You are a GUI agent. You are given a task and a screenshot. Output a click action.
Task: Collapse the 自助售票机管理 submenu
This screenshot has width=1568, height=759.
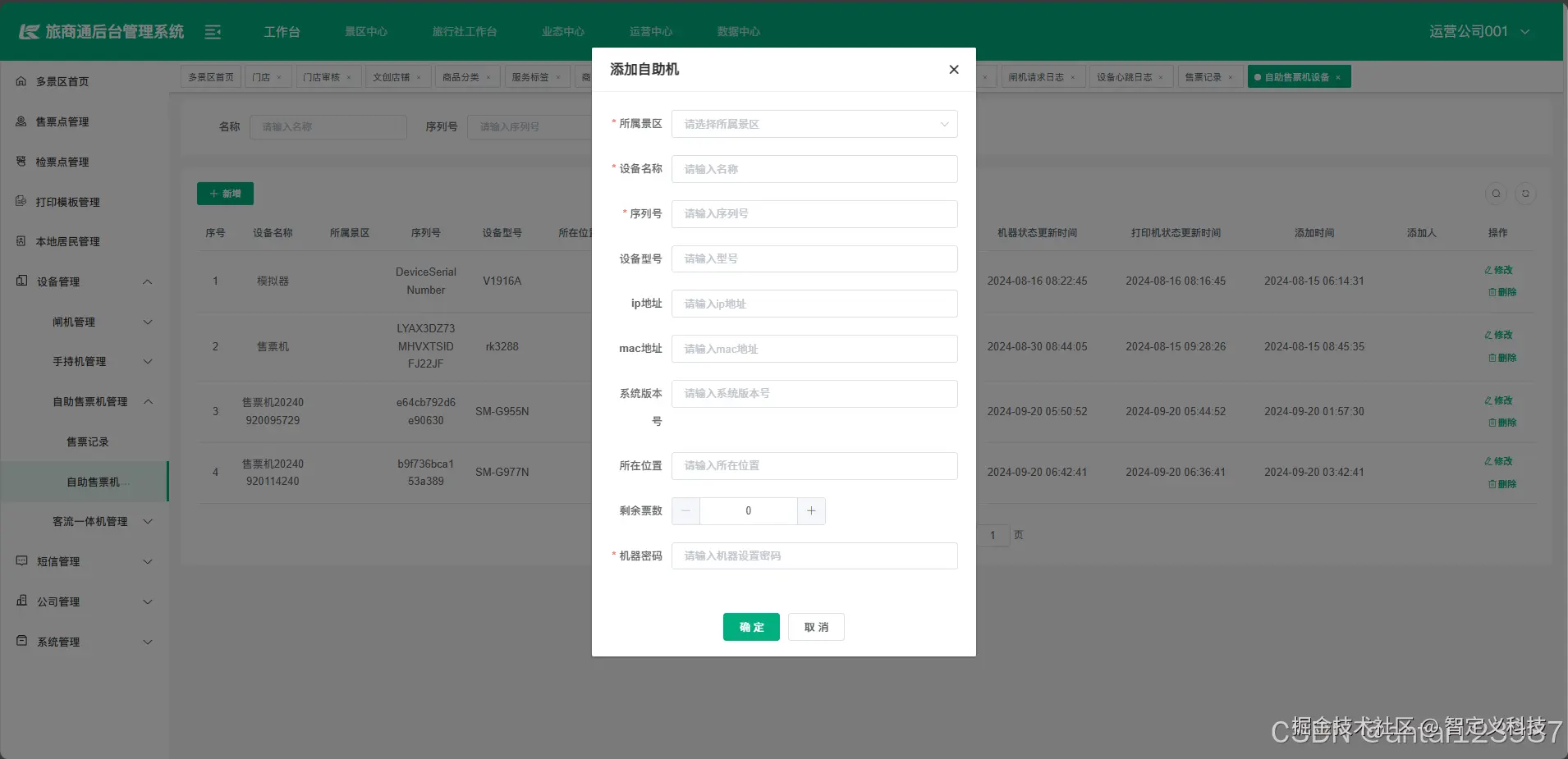[x=85, y=401]
